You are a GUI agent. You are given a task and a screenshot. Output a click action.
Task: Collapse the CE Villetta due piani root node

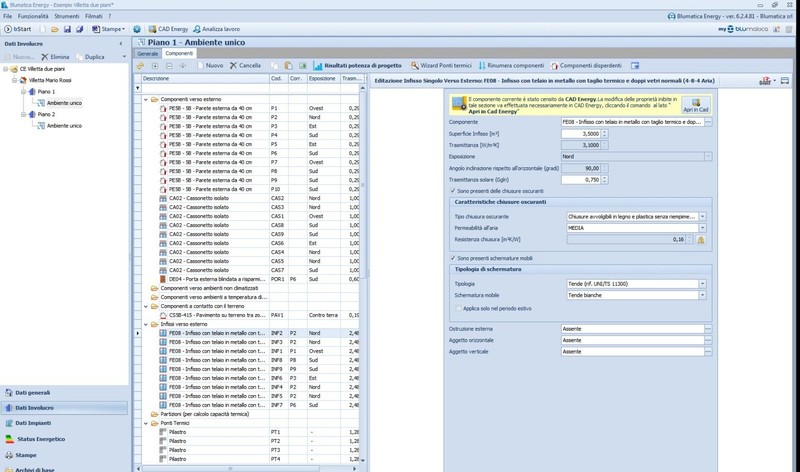point(6,69)
